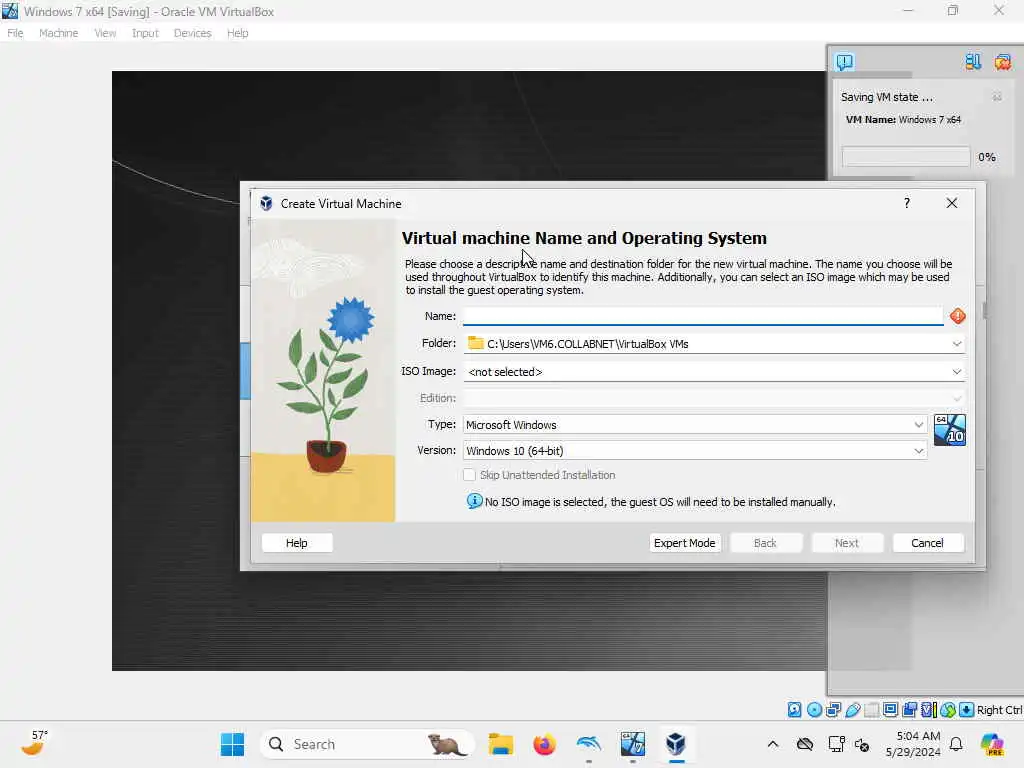The width and height of the screenshot is (1024, 768).
Task: Open the View menu
Action: [x=104, y=33]
